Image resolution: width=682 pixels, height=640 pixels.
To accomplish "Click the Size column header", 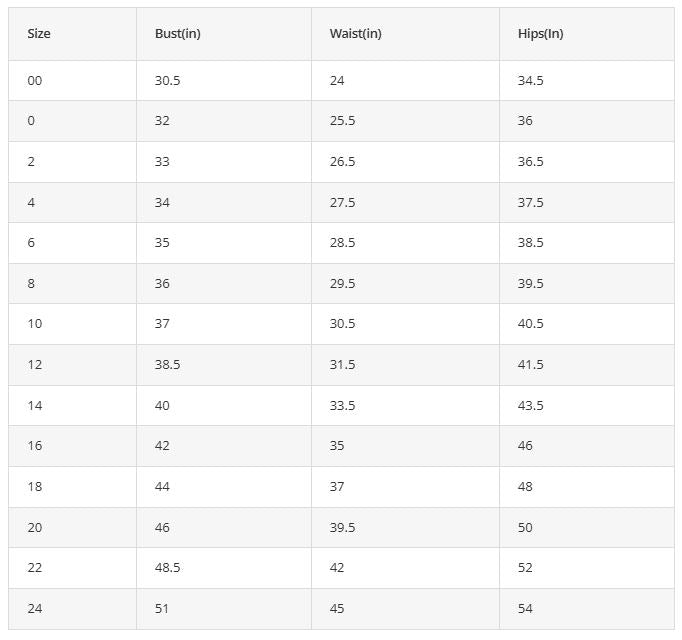I will pyautogui.click(x=39, y=34).
